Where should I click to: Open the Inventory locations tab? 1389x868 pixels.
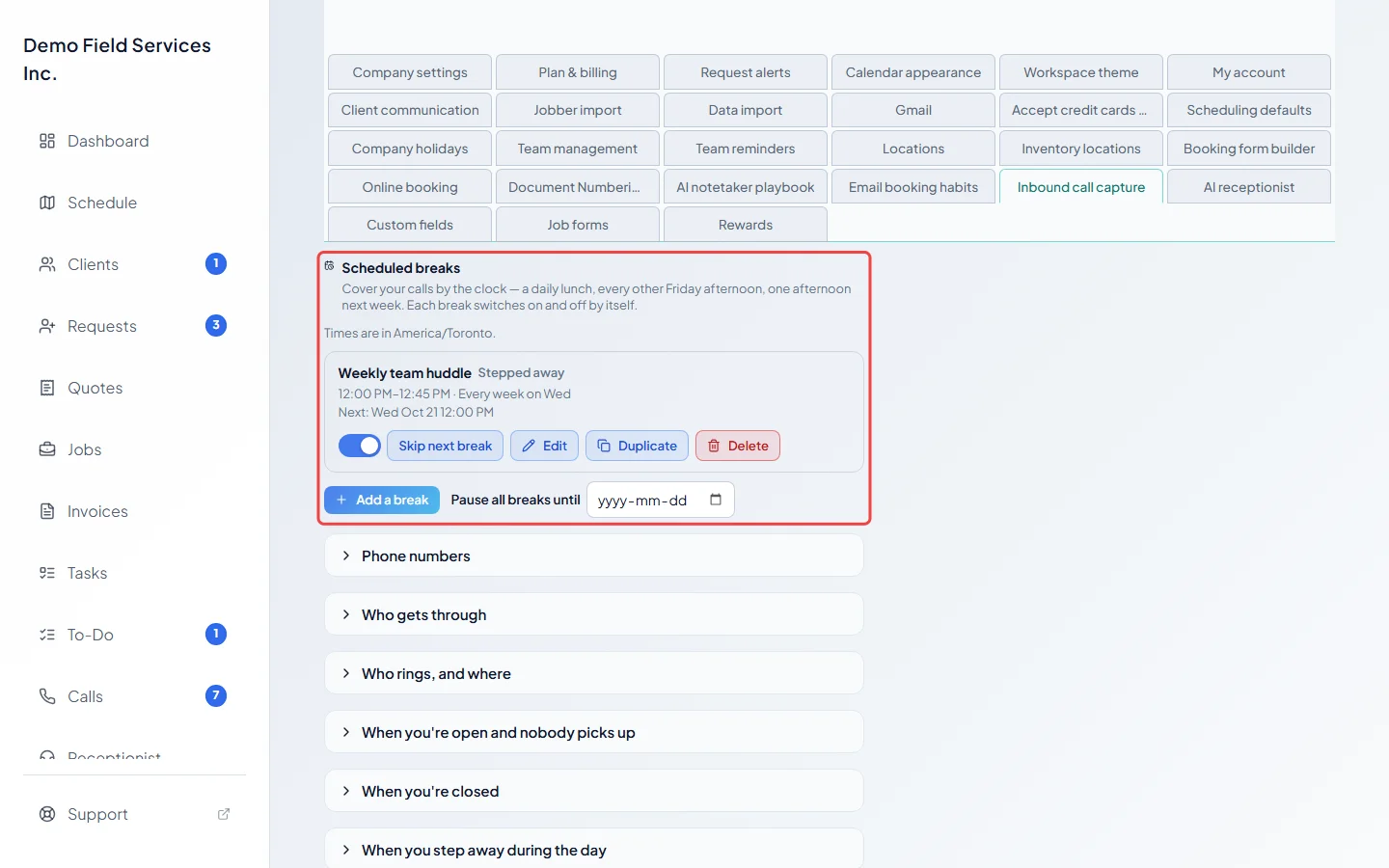(x=1081, y=149)
